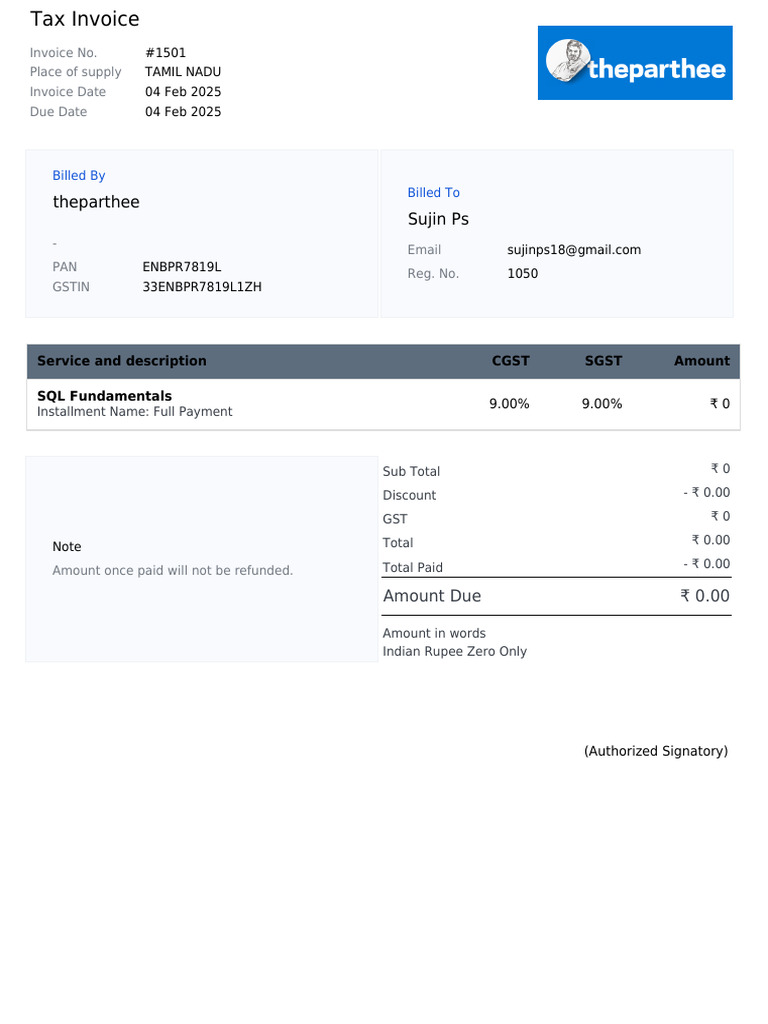The width and height of the screenshot is (768, 1024).
Task: Click the theparthee logo image
Action: [635, 63]
